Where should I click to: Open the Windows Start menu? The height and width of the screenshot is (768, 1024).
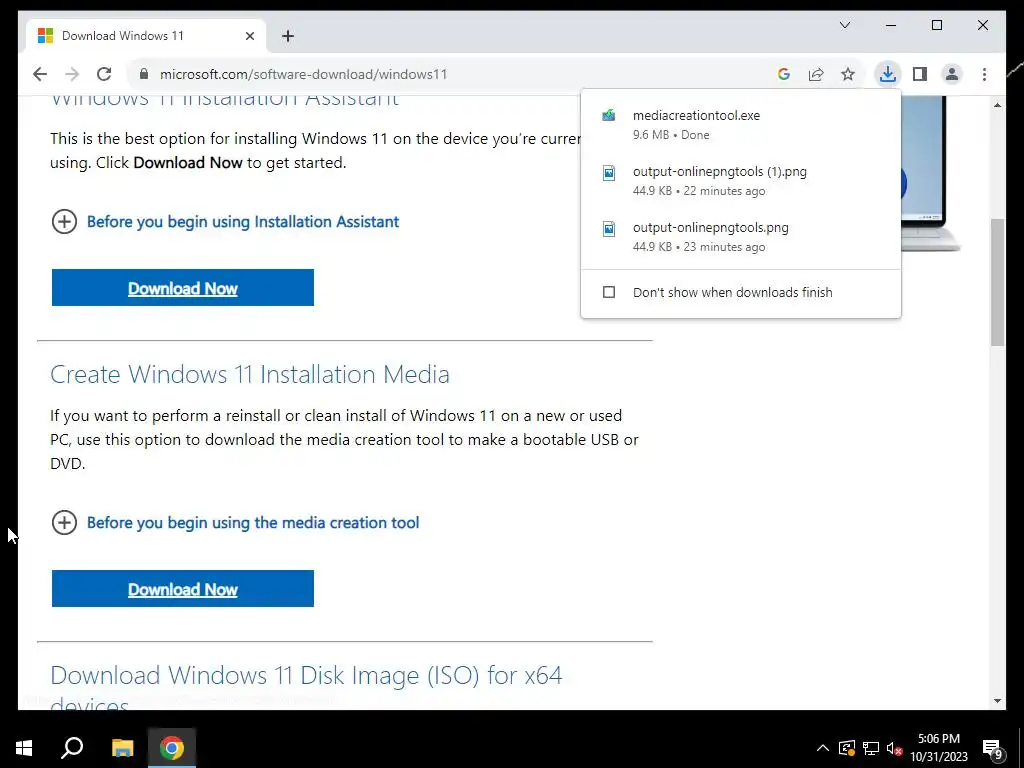(24, 748)
